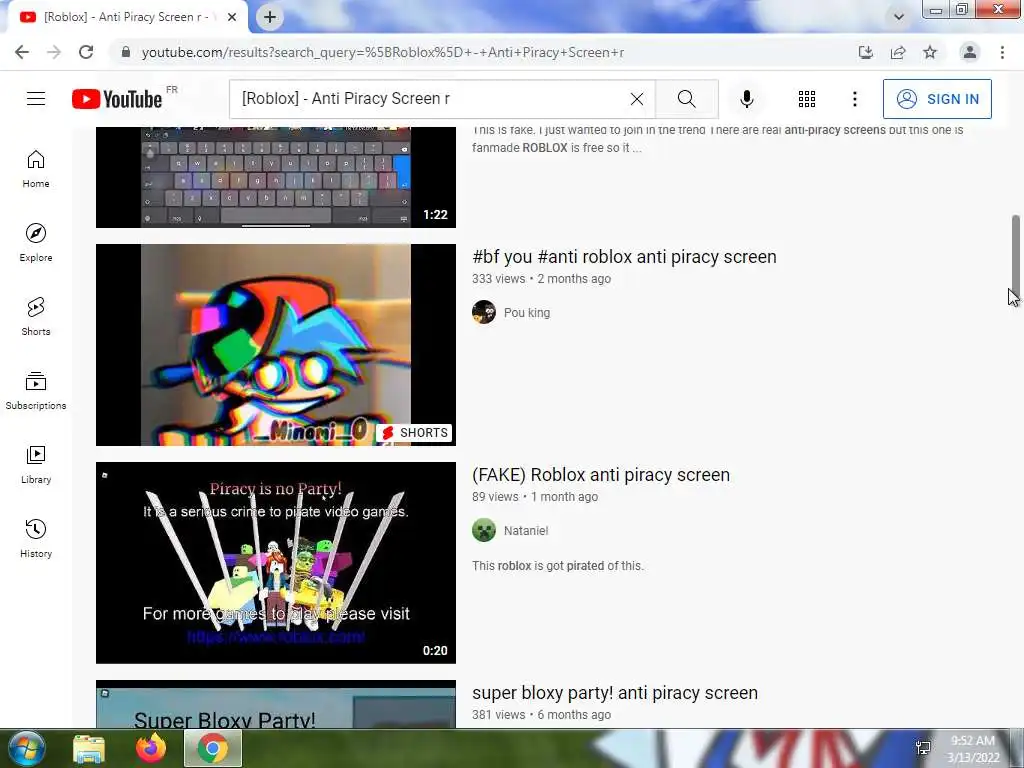
Task: Click the Nataniel creeper avatar
Action: (484, 530)
